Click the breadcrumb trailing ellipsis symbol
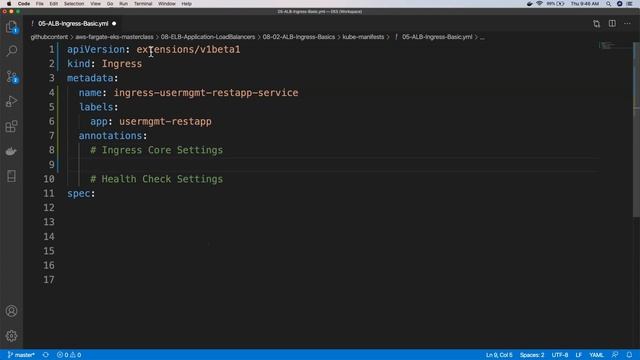640x360 pixels. point(482,37)
